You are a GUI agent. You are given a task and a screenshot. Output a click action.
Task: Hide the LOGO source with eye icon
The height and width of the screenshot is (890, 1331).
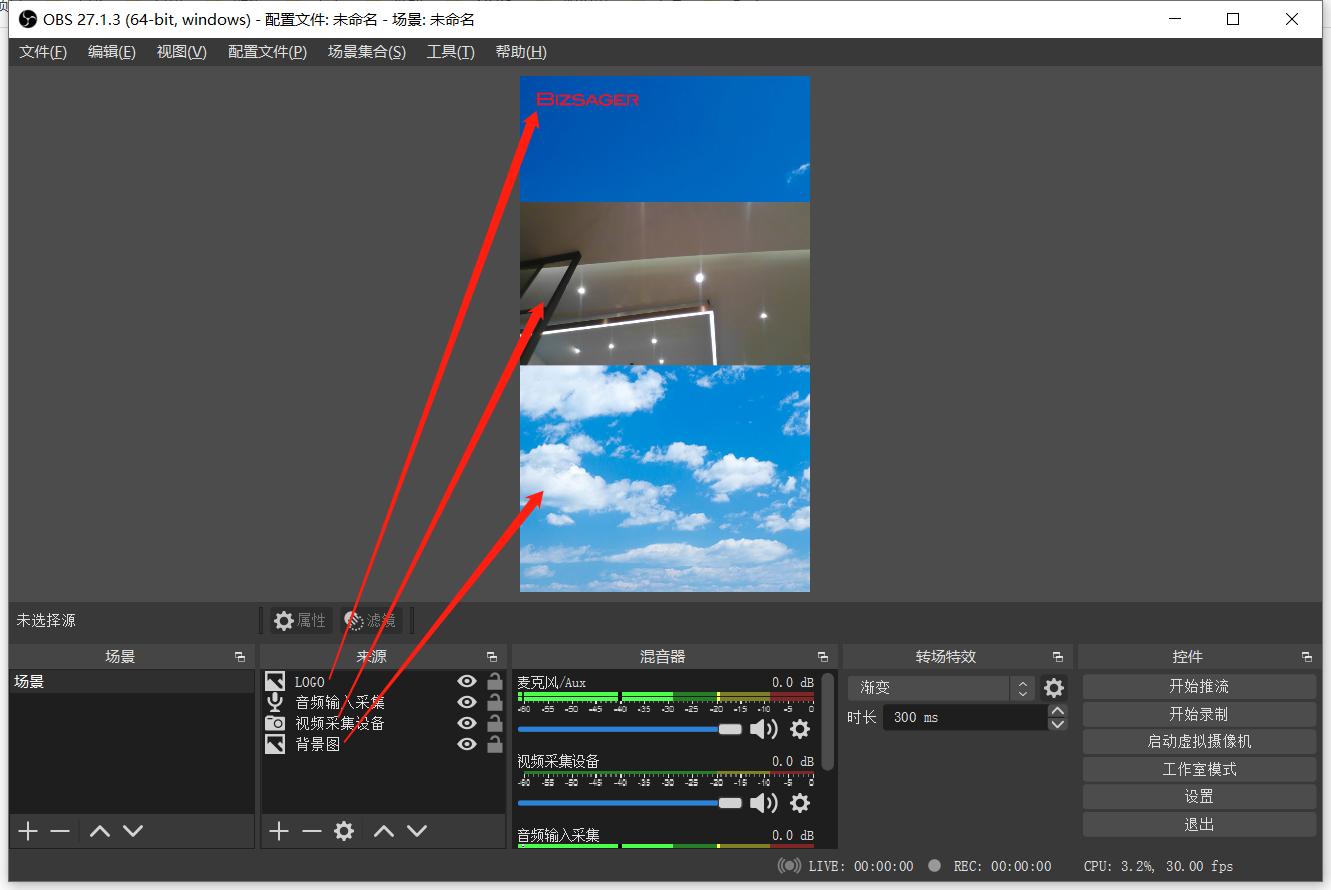click(467, 681)
